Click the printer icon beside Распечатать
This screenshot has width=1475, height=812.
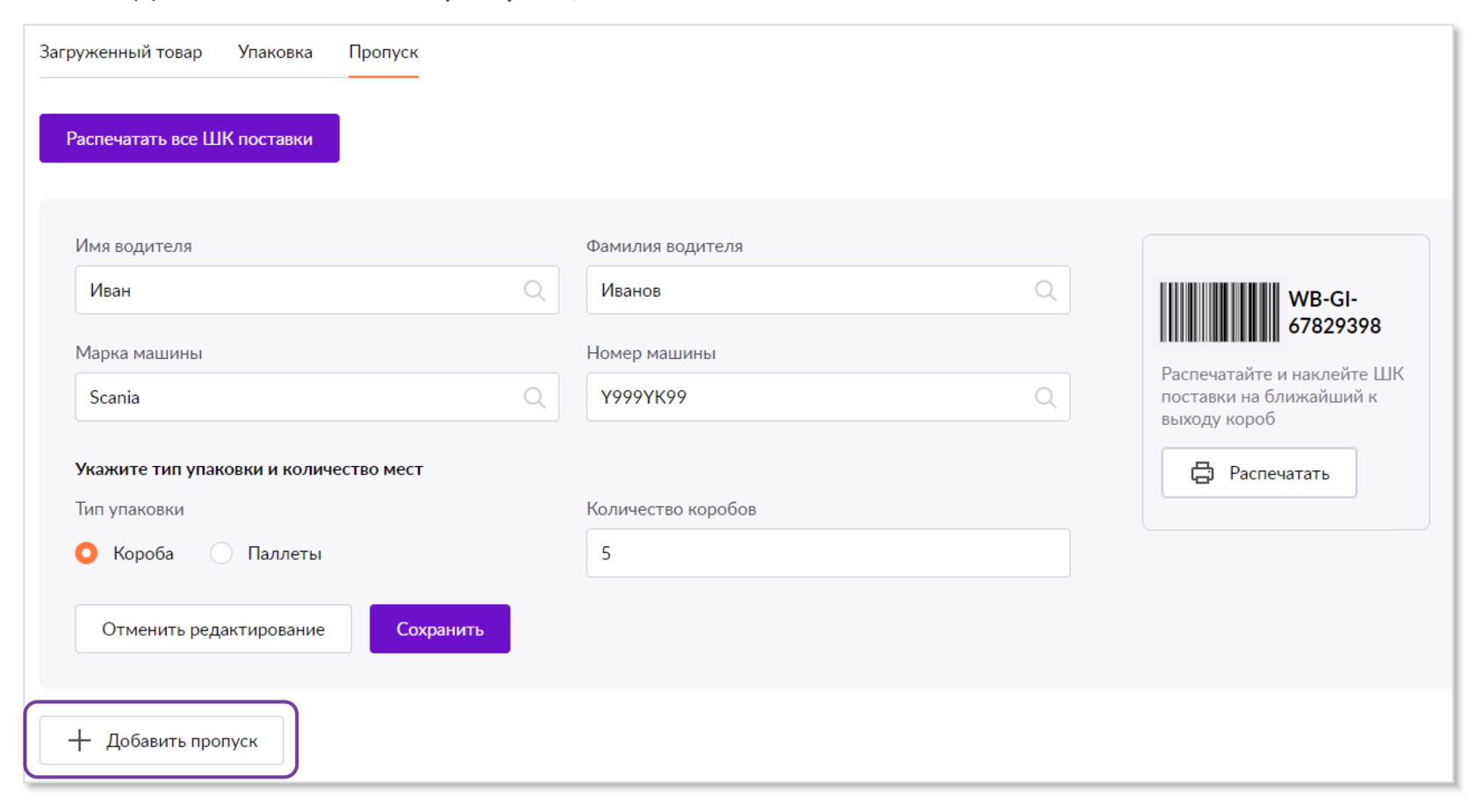pos(1202,473)
